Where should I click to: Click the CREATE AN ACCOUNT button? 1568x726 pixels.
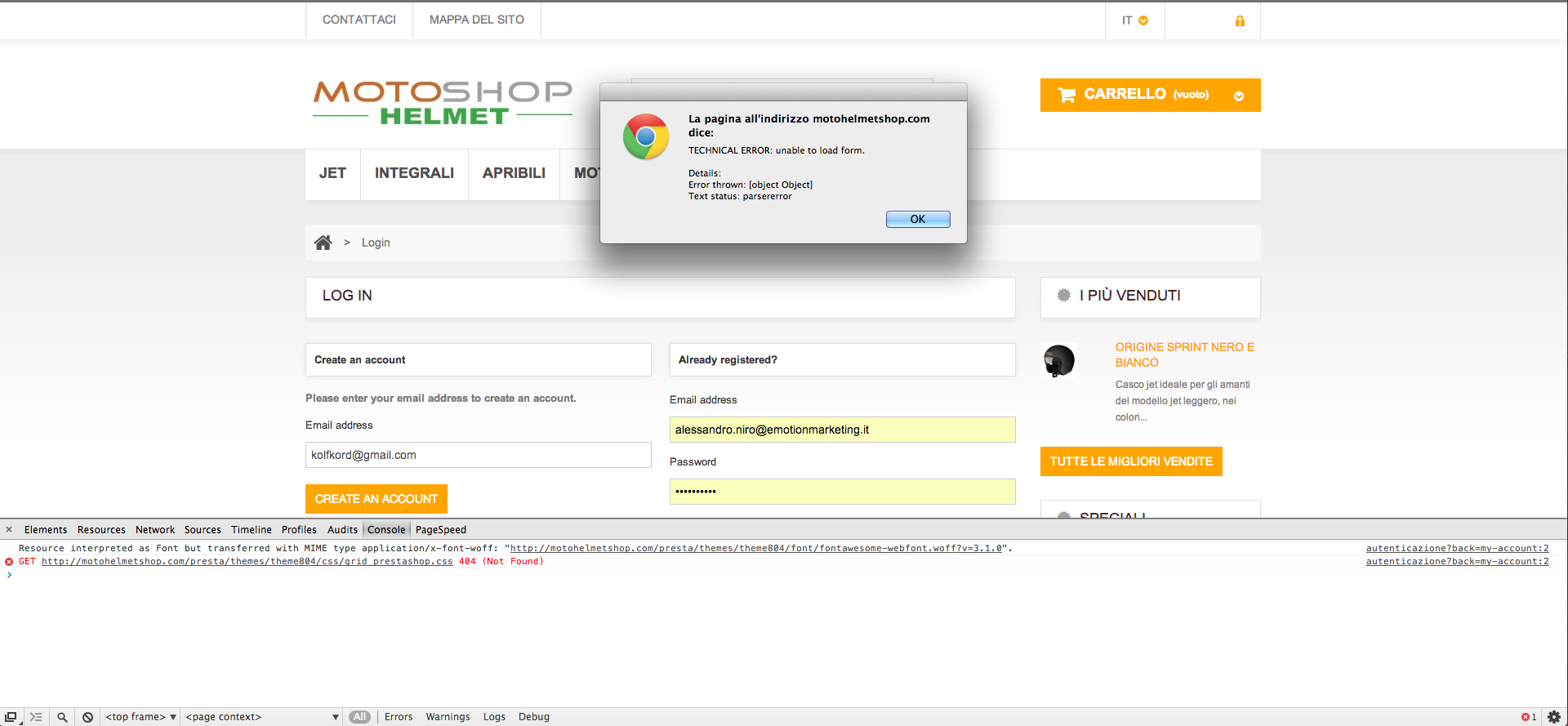[x=376, y=499]
